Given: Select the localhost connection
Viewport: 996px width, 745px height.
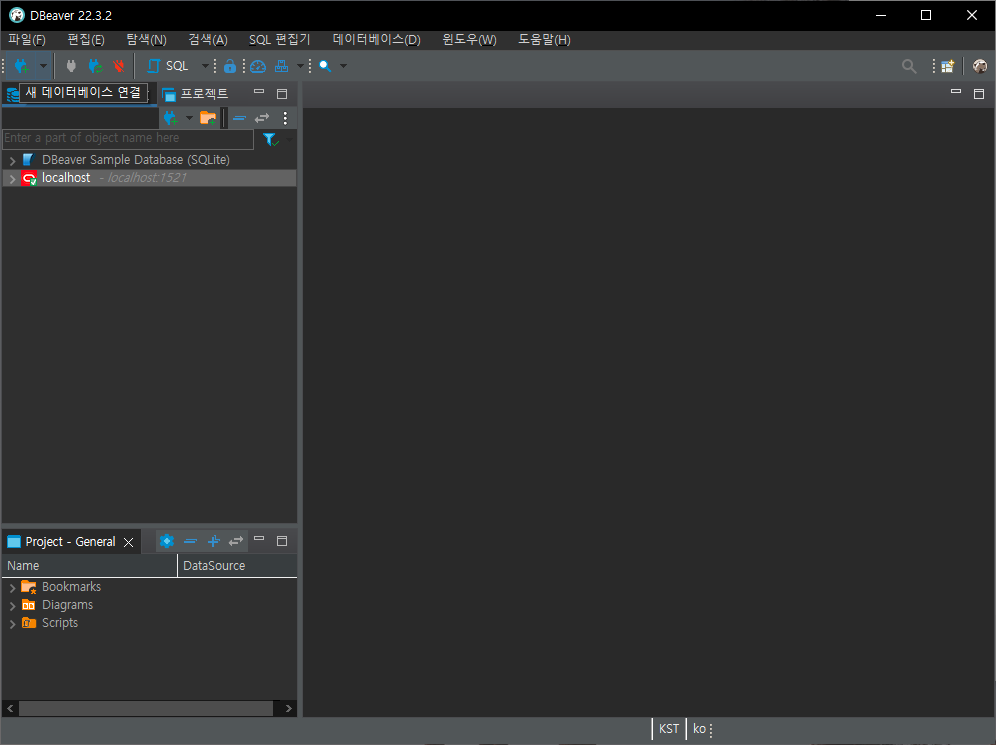Looking at the screenshot, I should [x=66, y=178].
